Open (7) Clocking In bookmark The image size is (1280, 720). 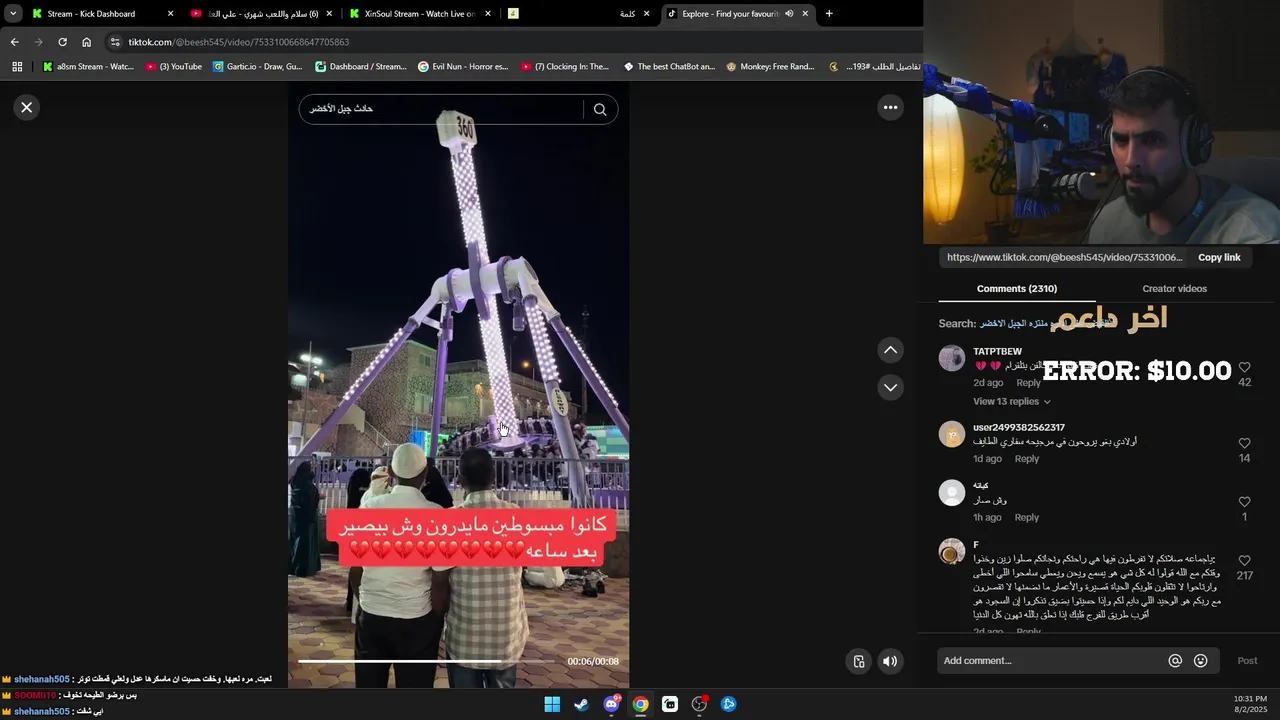tap(565, 67)
